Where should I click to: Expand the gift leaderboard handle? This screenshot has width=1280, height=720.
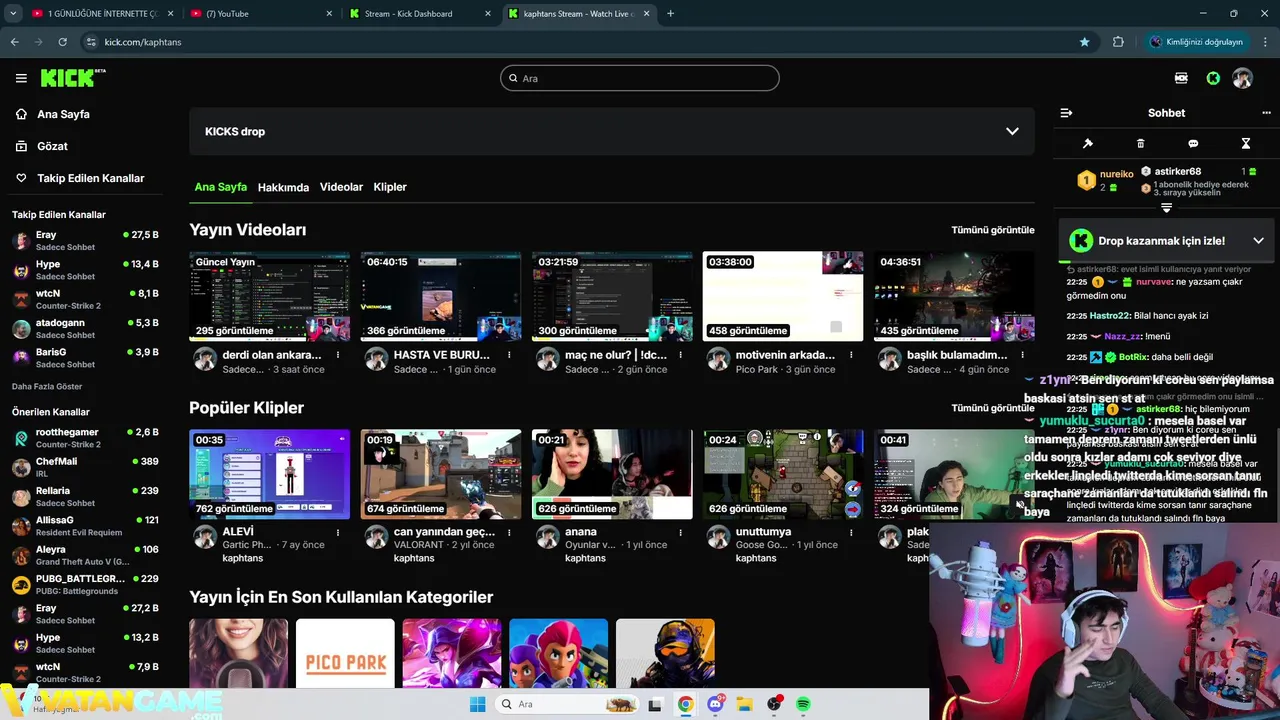click(1166, 208)
